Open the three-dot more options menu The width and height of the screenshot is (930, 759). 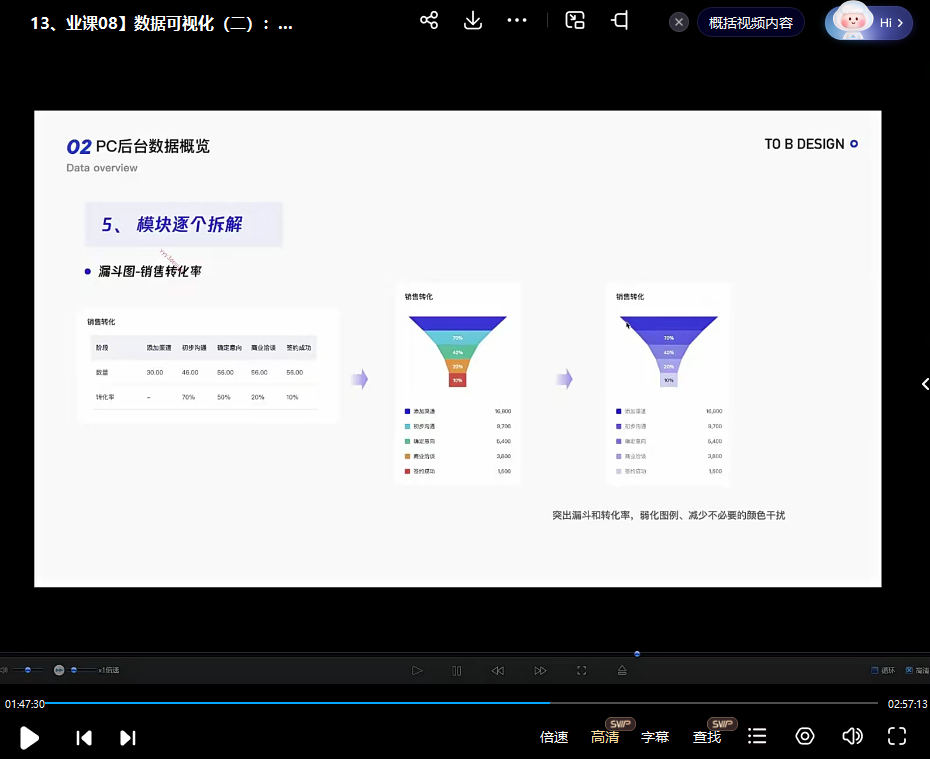coord(517,20)
